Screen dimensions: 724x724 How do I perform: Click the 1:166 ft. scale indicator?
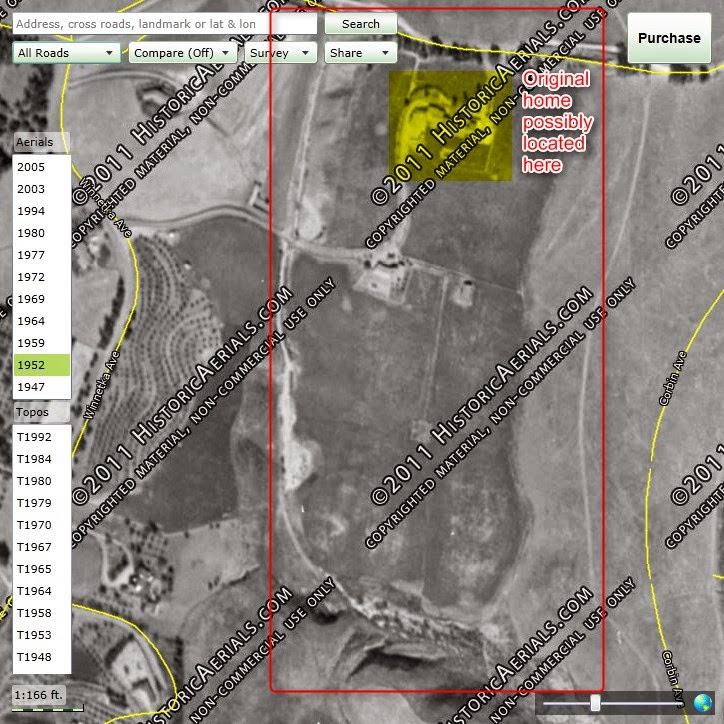(x=39, y=695)
